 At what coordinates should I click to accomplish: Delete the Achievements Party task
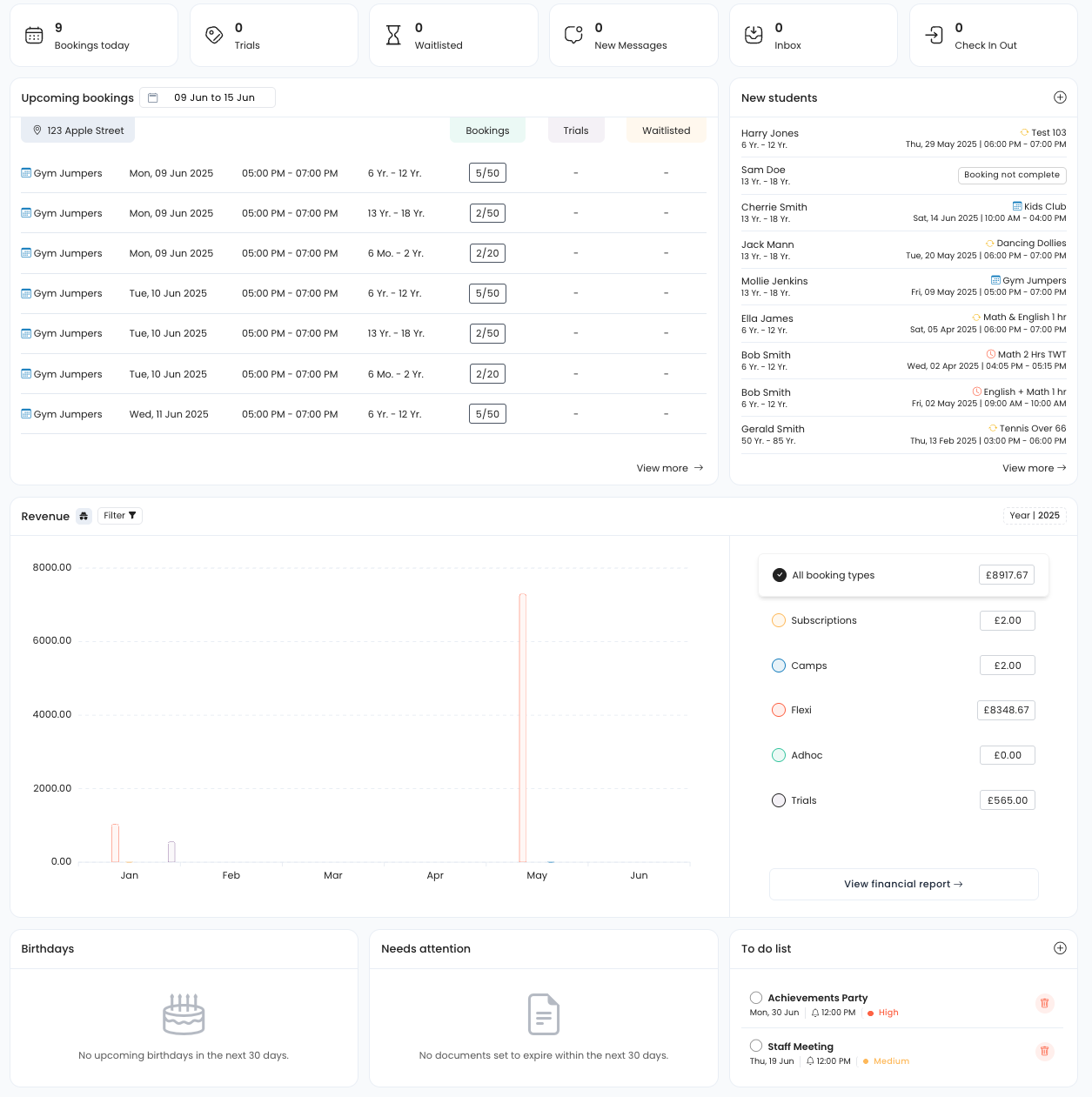(1045, 1003)
